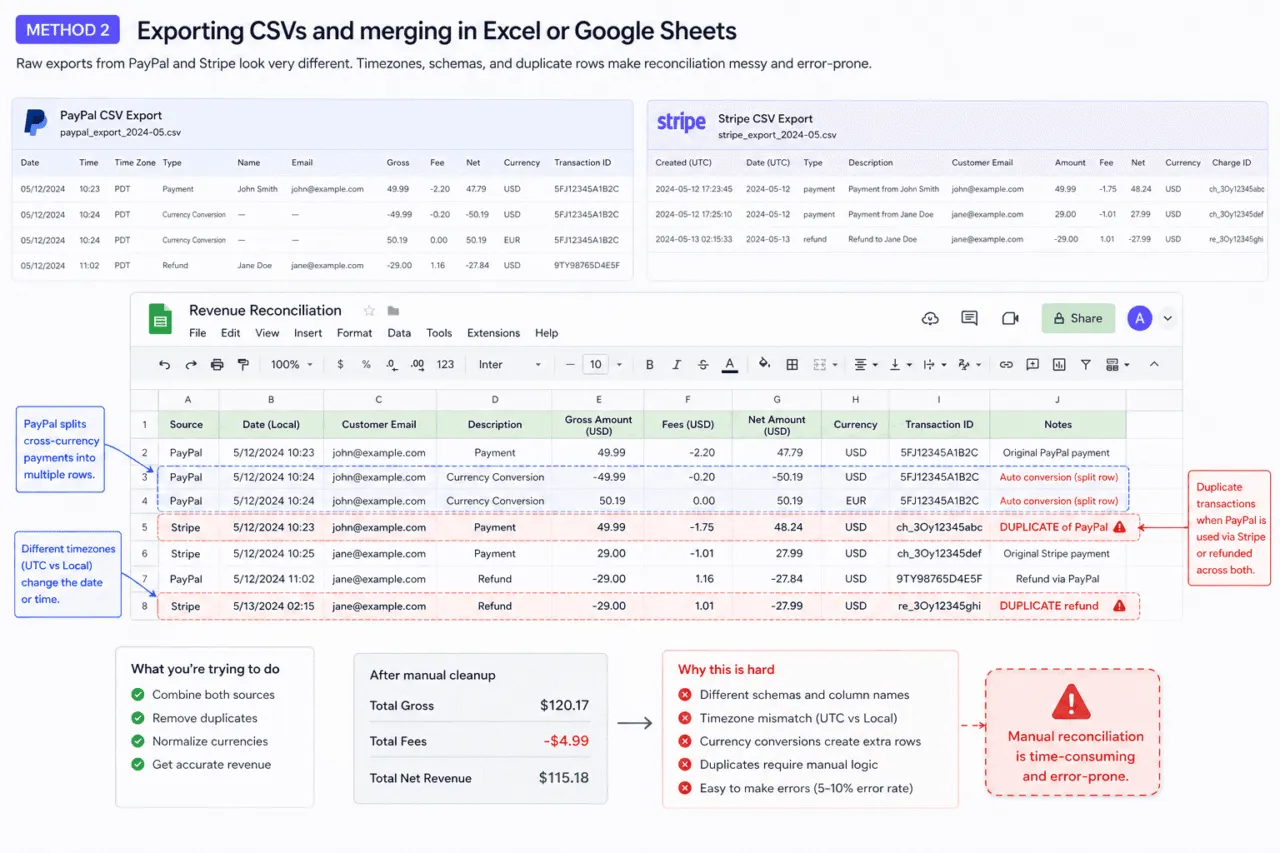This screenshot has height=853, width=1280.
Task: Check cloud save status icon
Action: 930,318
